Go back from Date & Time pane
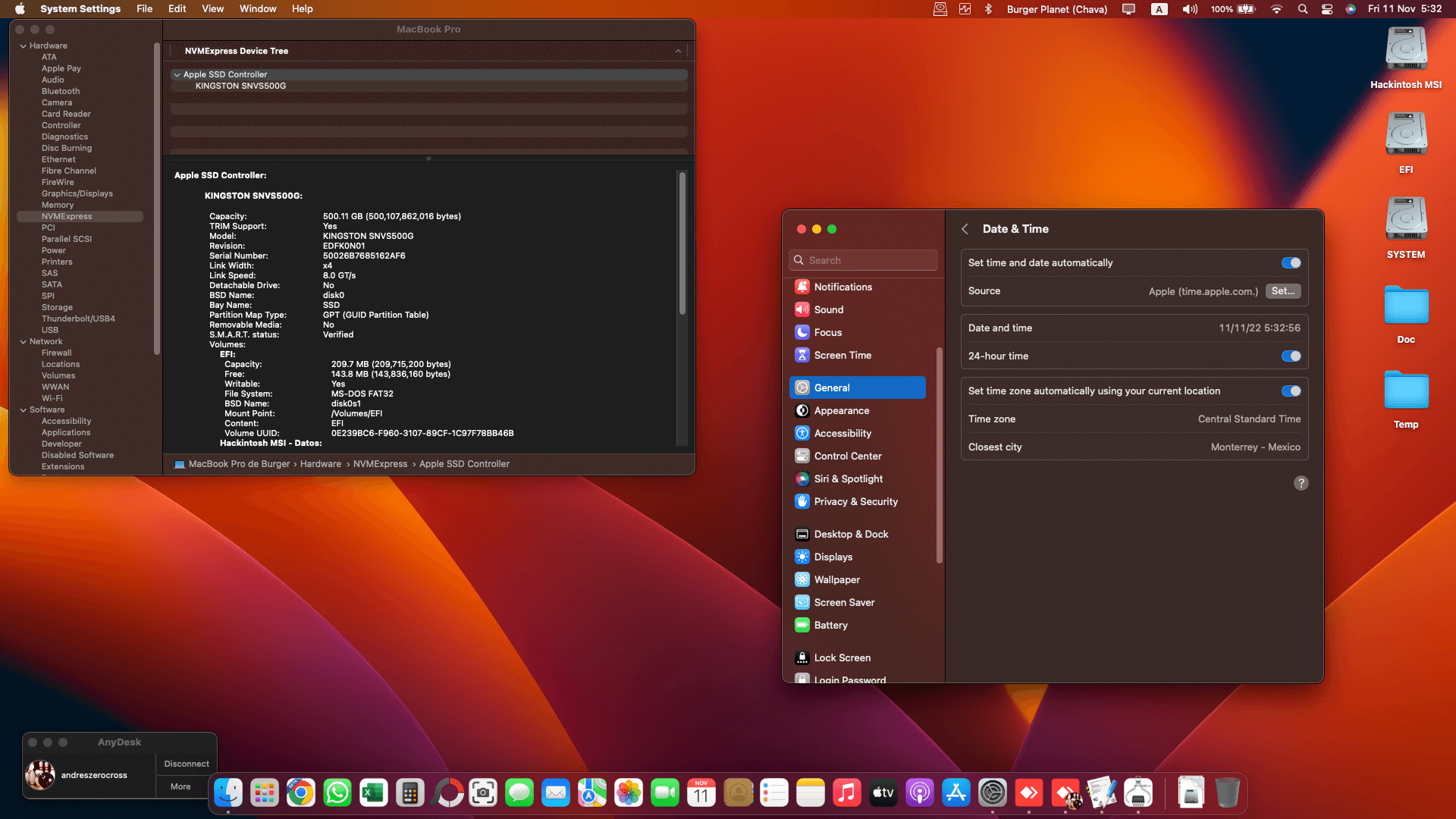The width and height of the screenshot is (1456, 819). coord(965,229)
